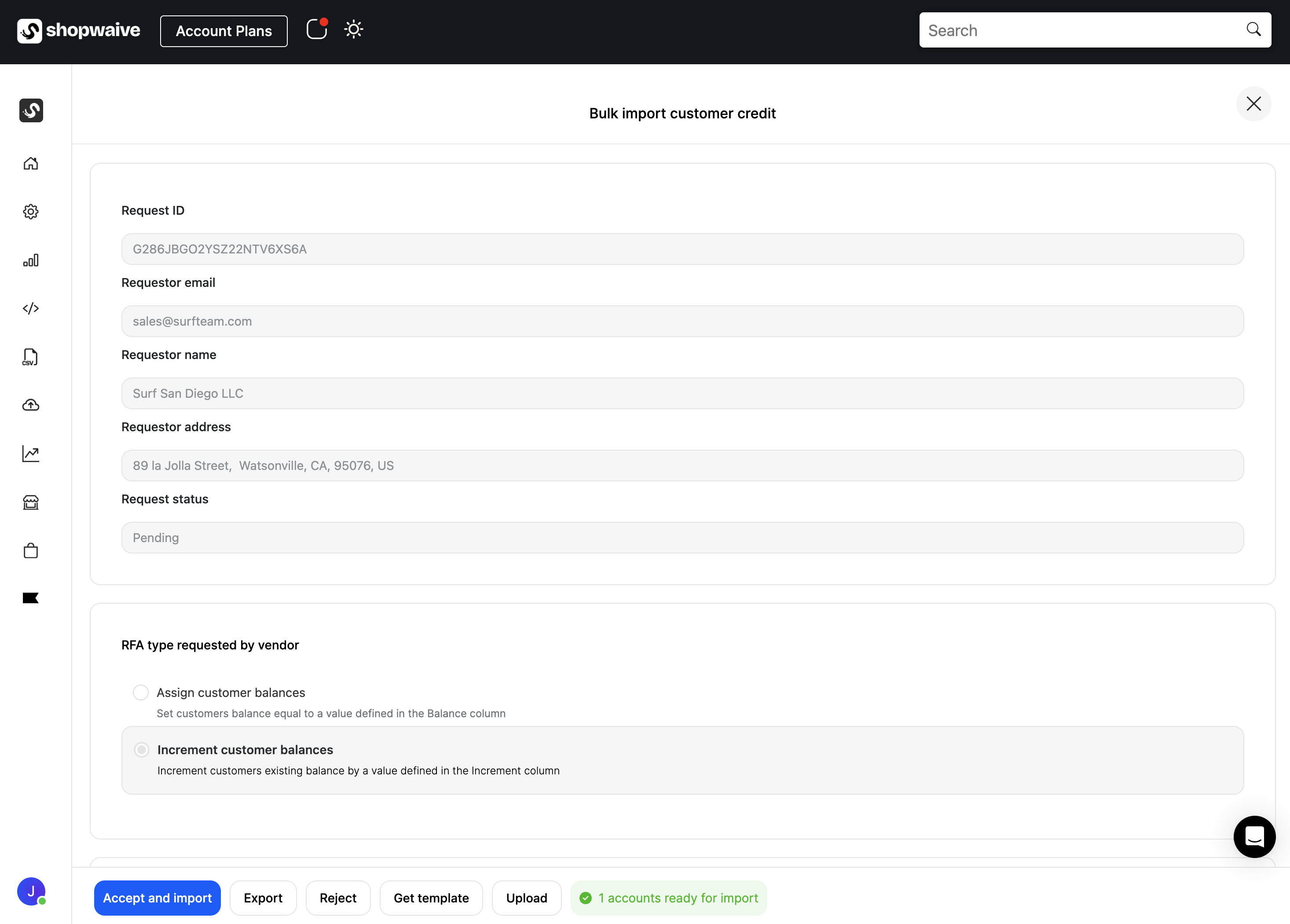Focus the Search input field
The width and height of the screenshot is (1290, 924).
[1081, 30]
